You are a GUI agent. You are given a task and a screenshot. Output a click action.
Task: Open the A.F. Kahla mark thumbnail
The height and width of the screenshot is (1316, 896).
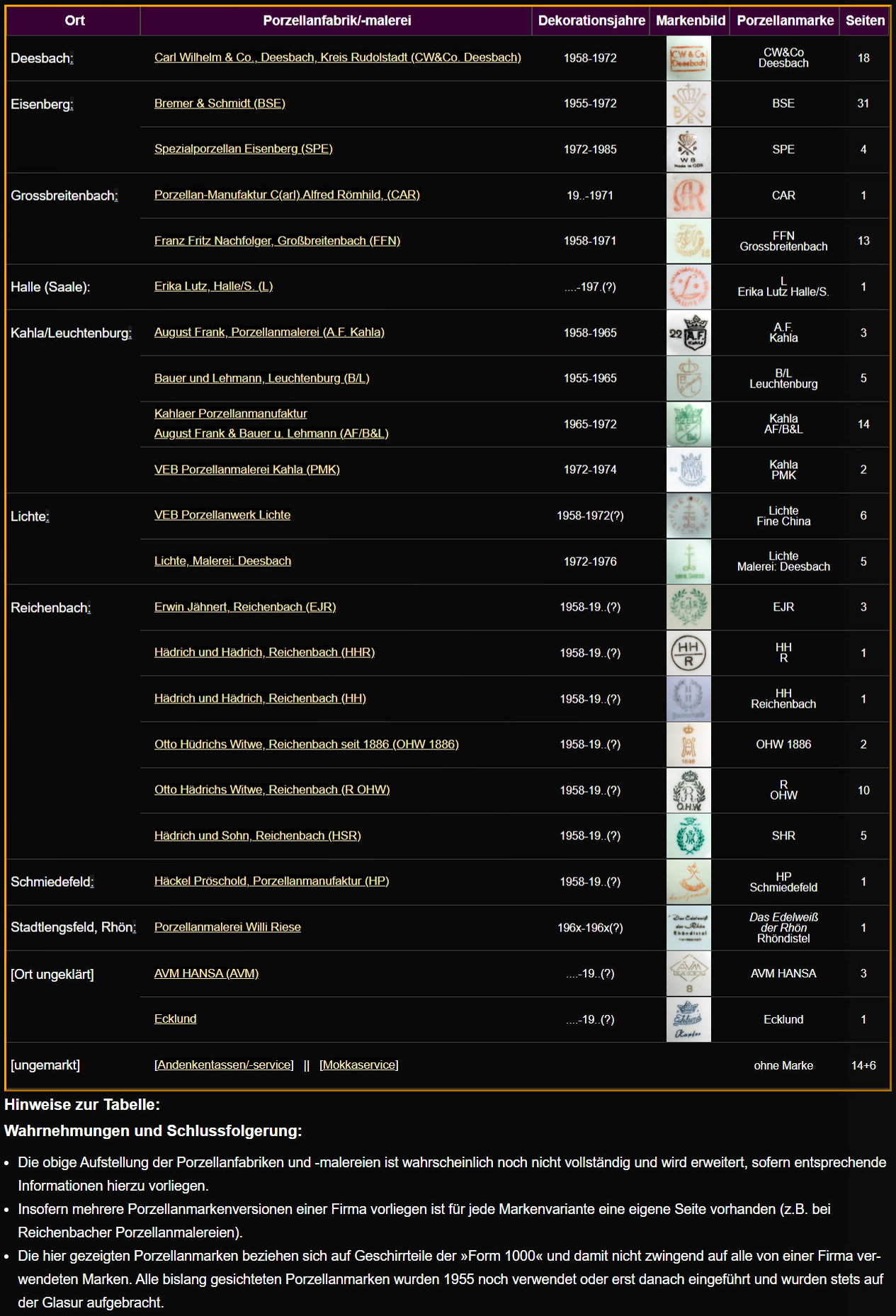(x=688, y=333)
